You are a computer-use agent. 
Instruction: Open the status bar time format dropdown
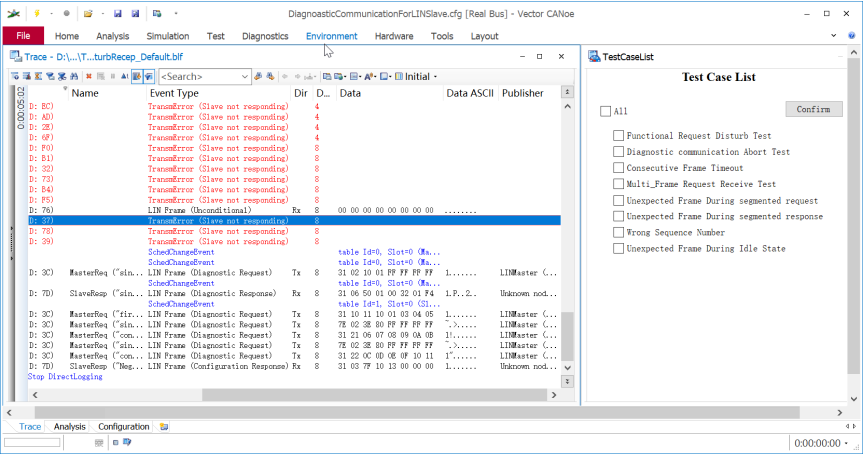846,444
